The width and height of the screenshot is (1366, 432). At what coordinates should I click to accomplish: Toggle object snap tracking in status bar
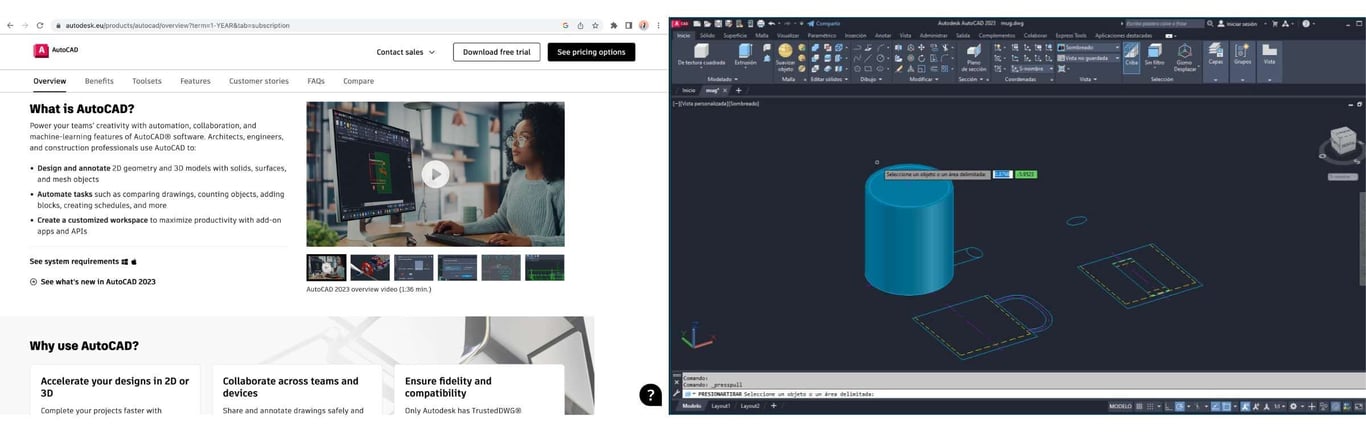(x=1215, y=406)
